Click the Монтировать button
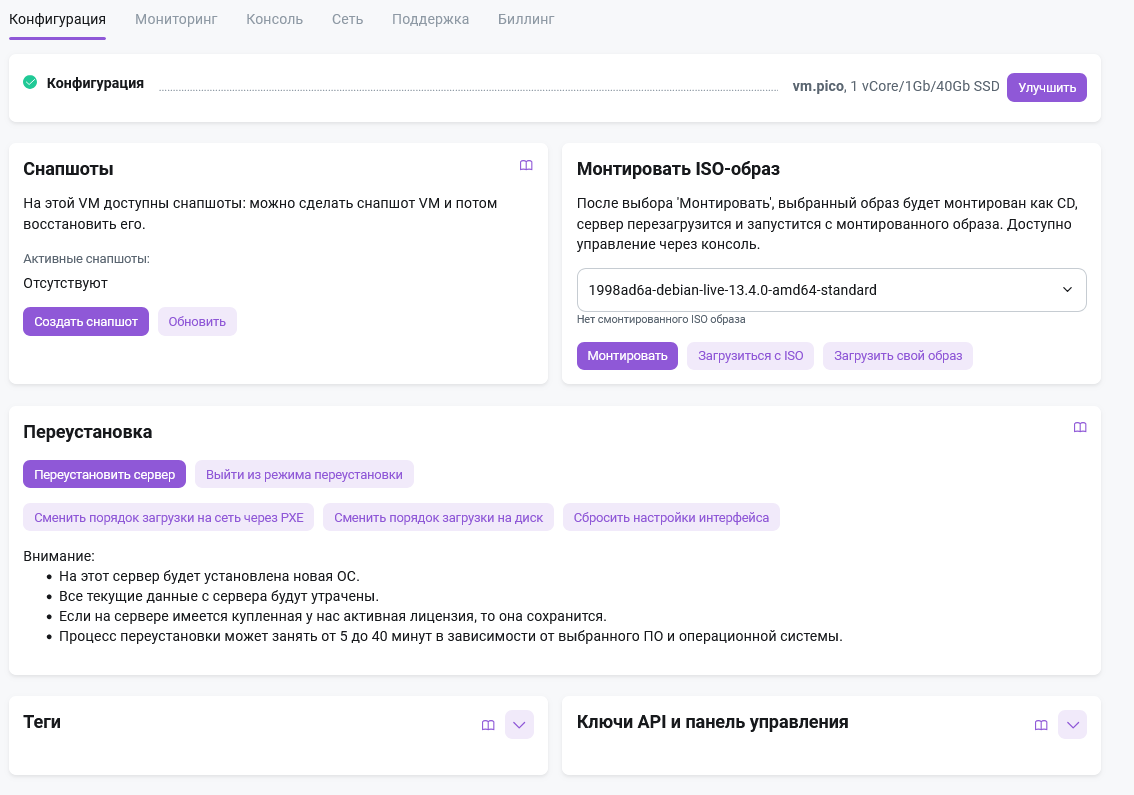 click(x=627, y=356)
